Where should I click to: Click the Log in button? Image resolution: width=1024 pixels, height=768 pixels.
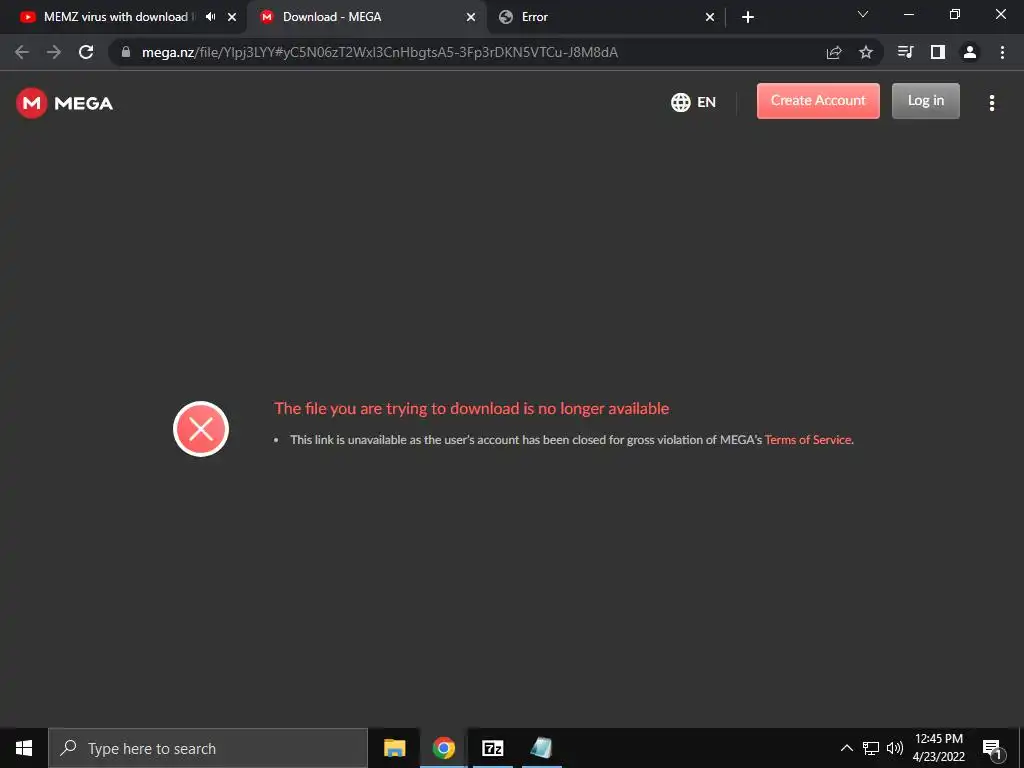pyautogui.click(x=925, y=101)
